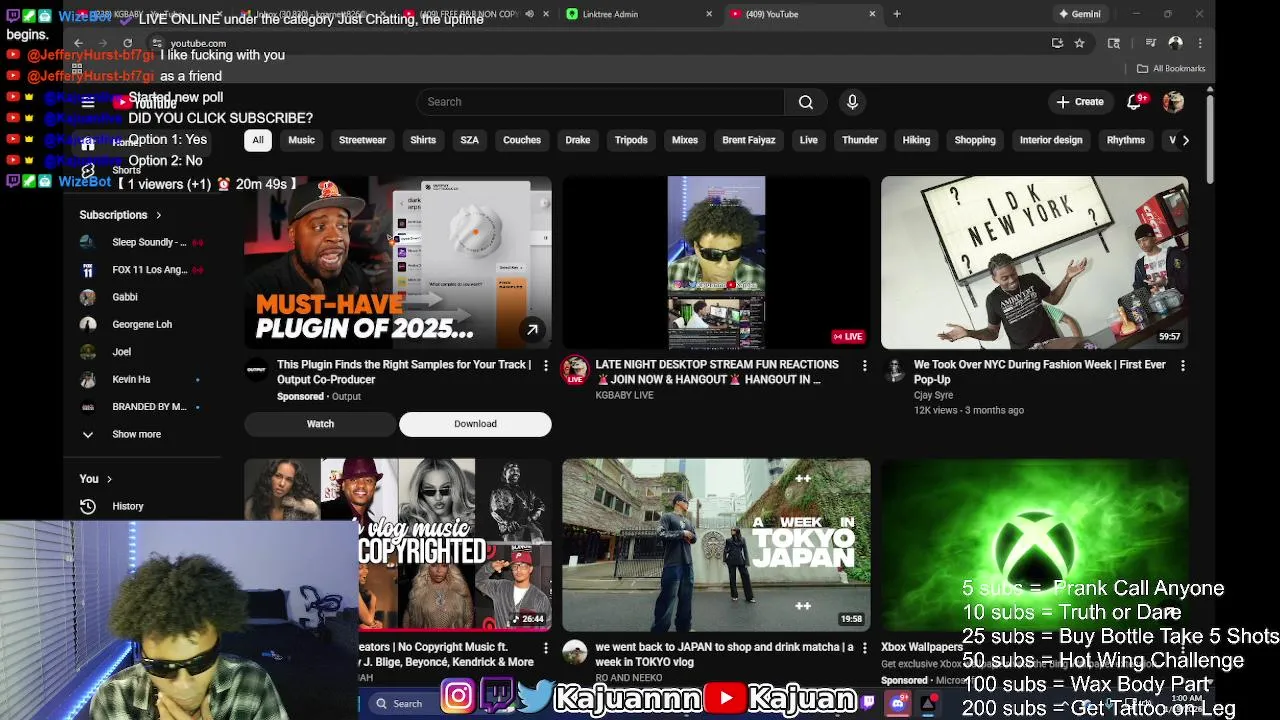Show more filter chips with right arrow
The image size is (1280, 720).
pos(1185,140)
